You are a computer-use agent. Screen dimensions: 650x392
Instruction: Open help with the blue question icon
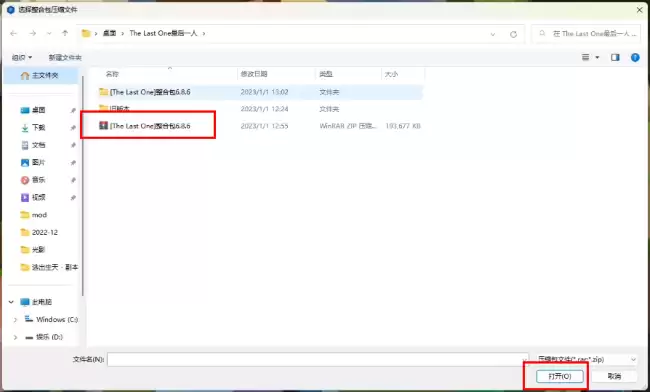click(x=635, y=57)
